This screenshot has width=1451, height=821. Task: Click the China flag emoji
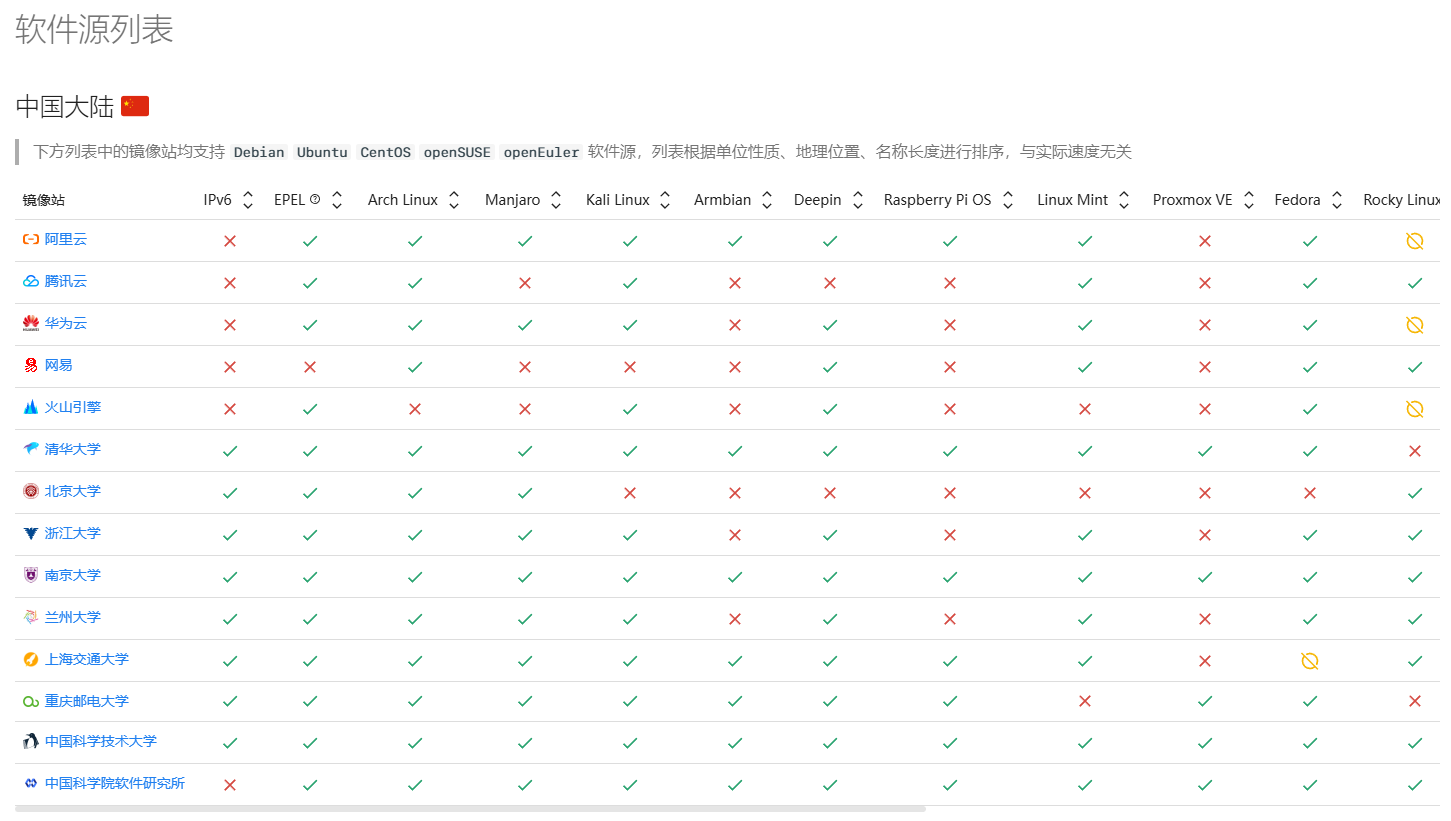(x=135, y=106)
